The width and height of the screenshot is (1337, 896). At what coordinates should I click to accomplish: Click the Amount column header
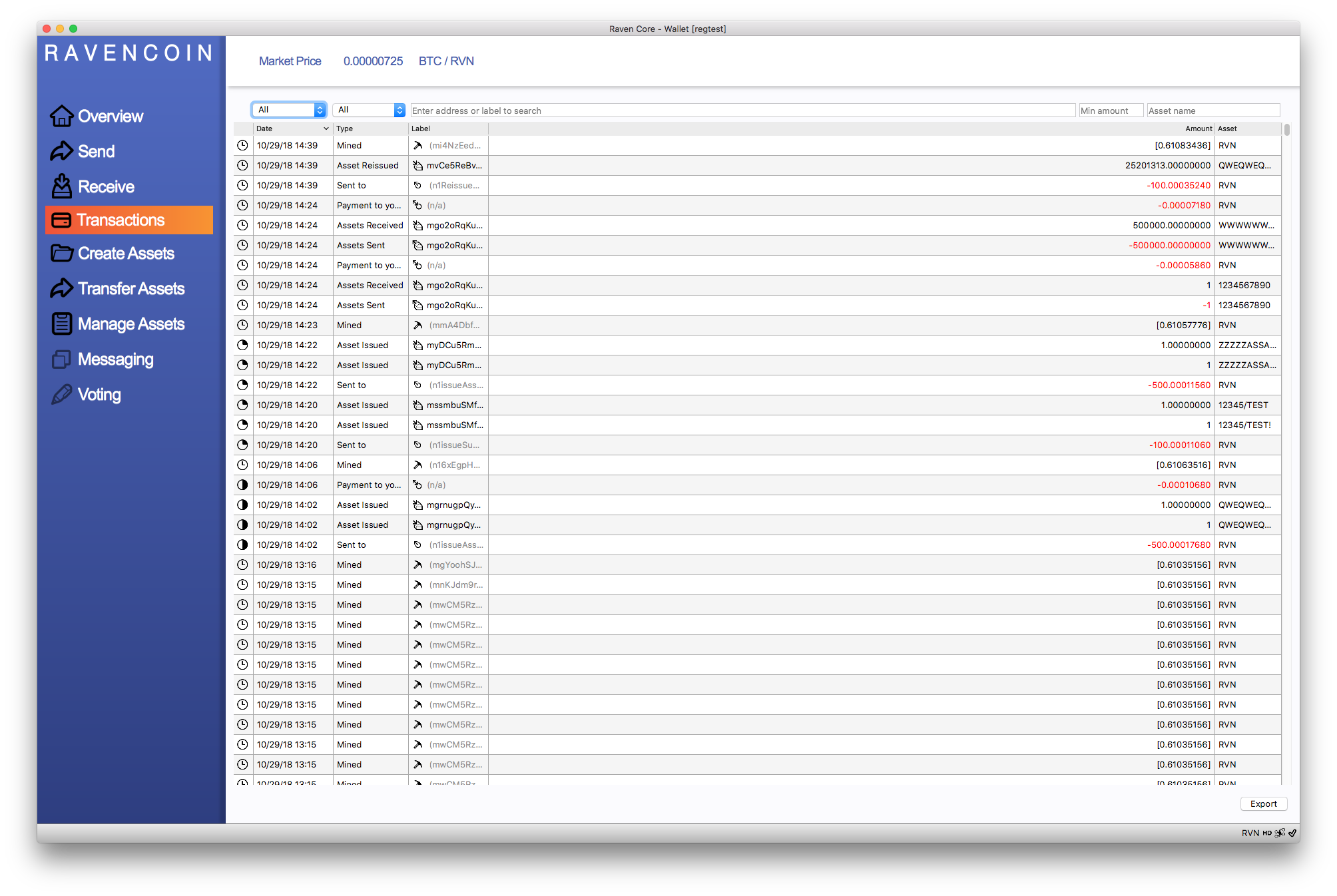click(x=1197, y=128)
